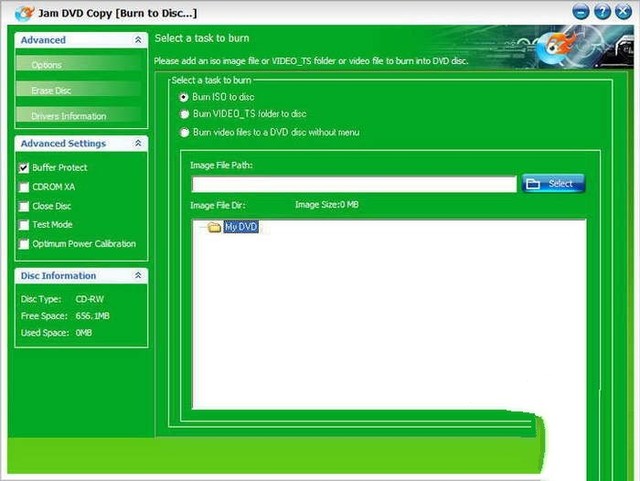Click the Image Size:0 MB label

[327, 205]
